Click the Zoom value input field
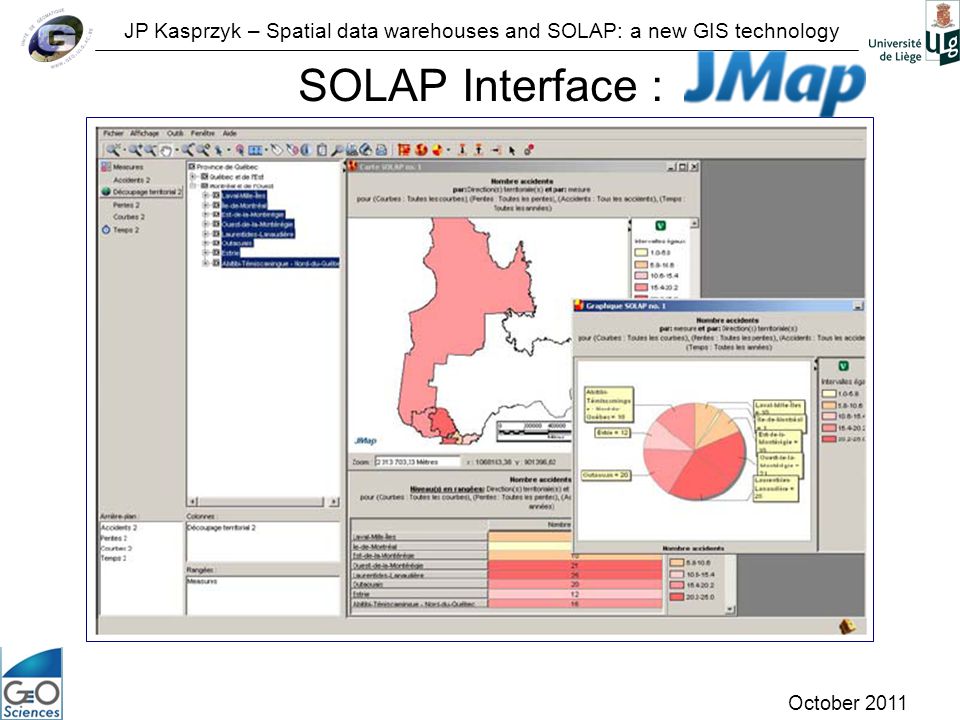 pyautogui.click(x=417, y=462)
